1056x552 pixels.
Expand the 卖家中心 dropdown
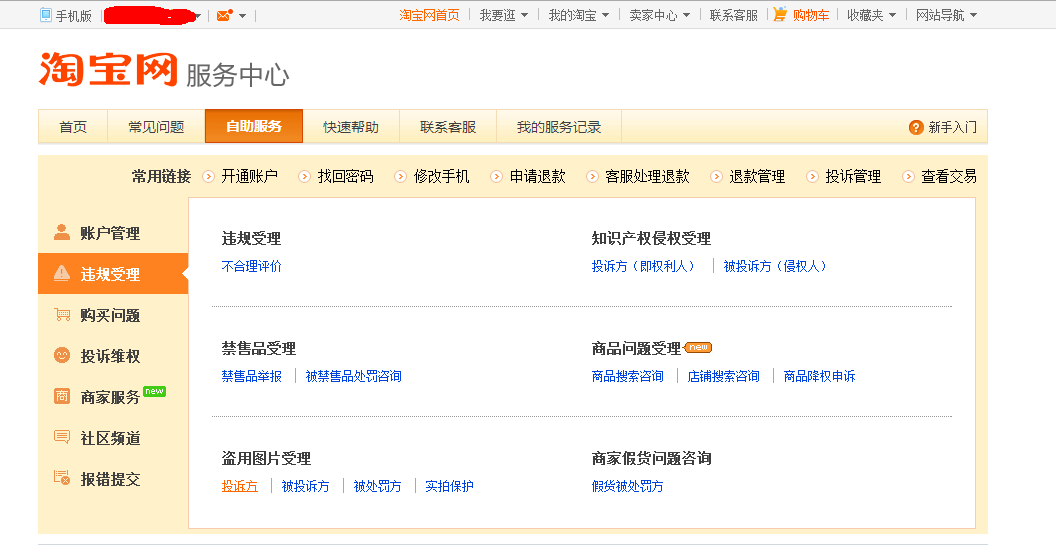pos(686,15)
